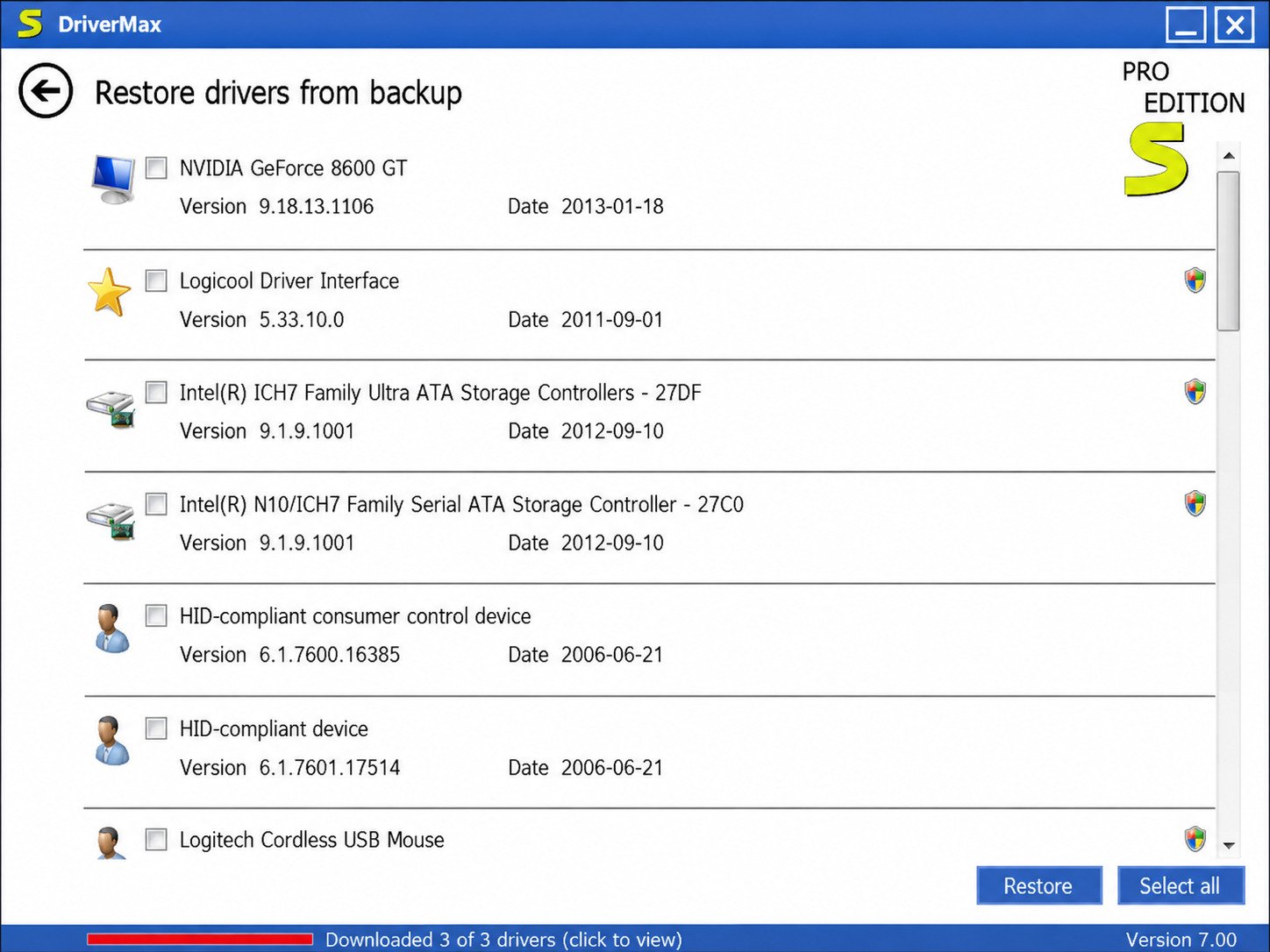Click the large yellow S Pro Edition logo
The height and width of the screenshot is (952, 1270).
point(1156,160)
